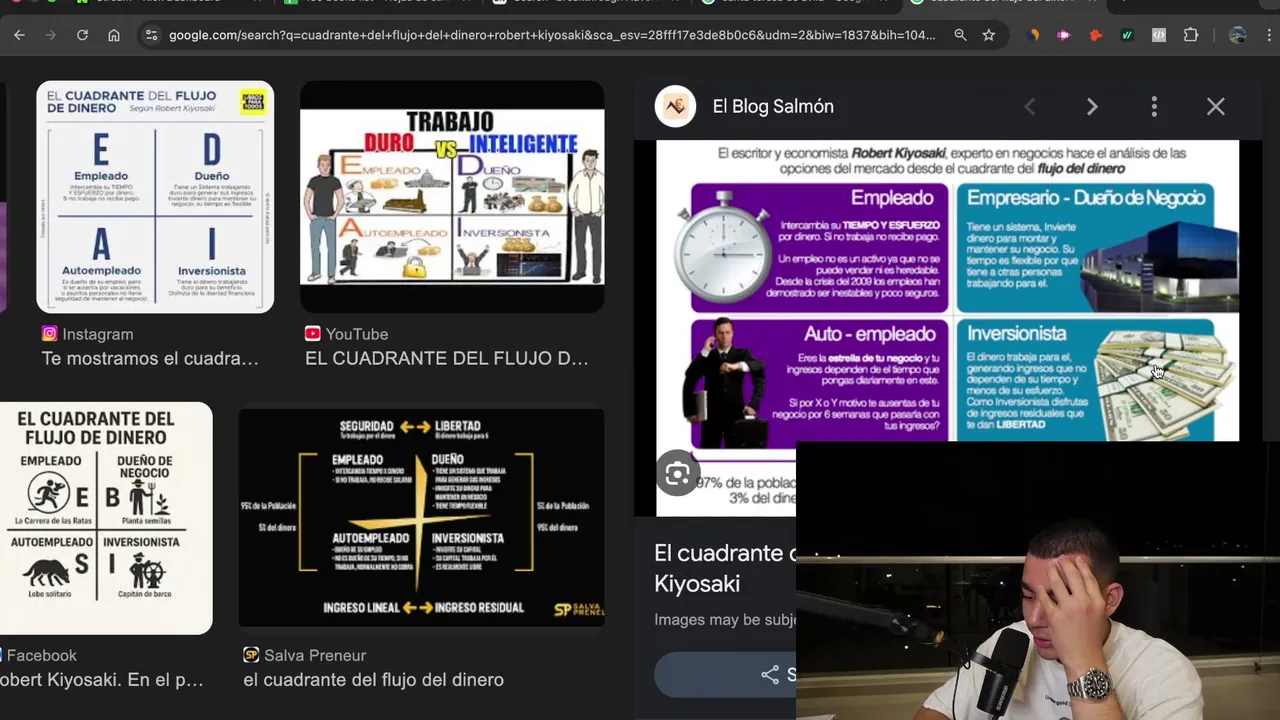The width and height of the screenshot is (1280, 720).
Task: Click the google.com URL address field
Action: click(552, 35)
